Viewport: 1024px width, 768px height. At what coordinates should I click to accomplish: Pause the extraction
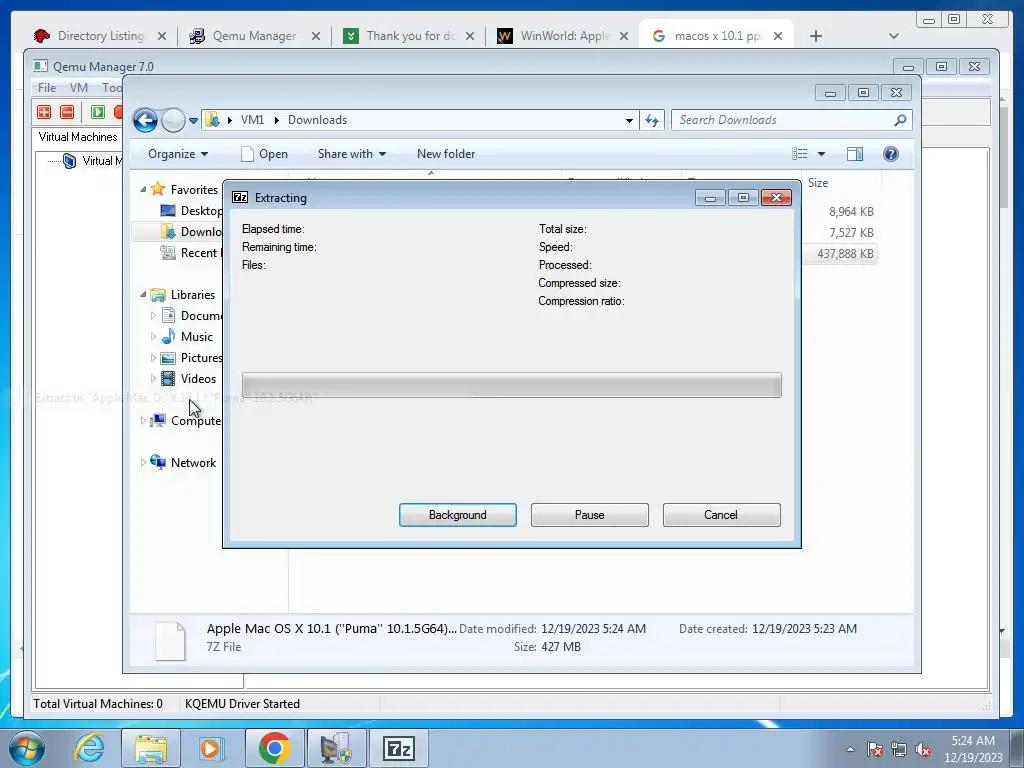589,515
